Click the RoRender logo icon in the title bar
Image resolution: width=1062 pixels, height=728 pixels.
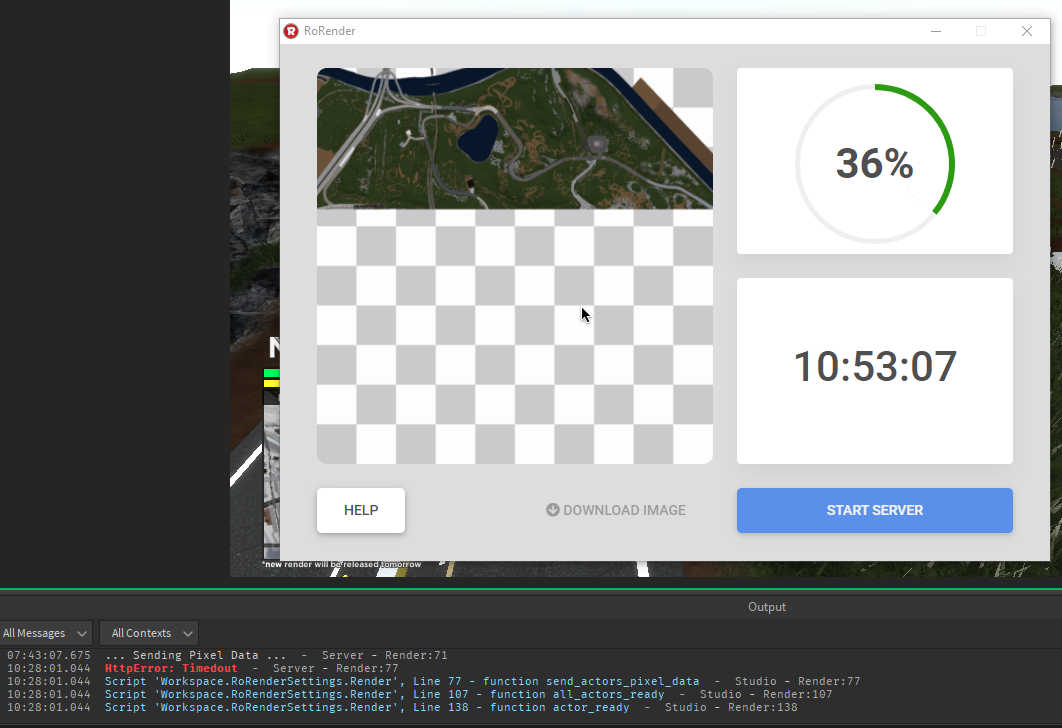(x=290, y=31)
